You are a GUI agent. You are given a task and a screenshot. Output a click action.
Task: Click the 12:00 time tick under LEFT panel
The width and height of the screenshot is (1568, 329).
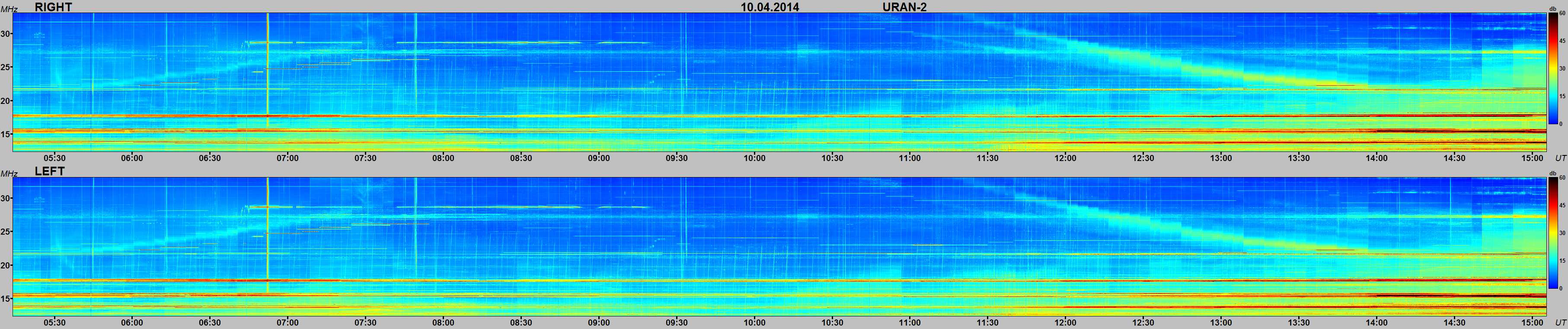click(1066, 323)
